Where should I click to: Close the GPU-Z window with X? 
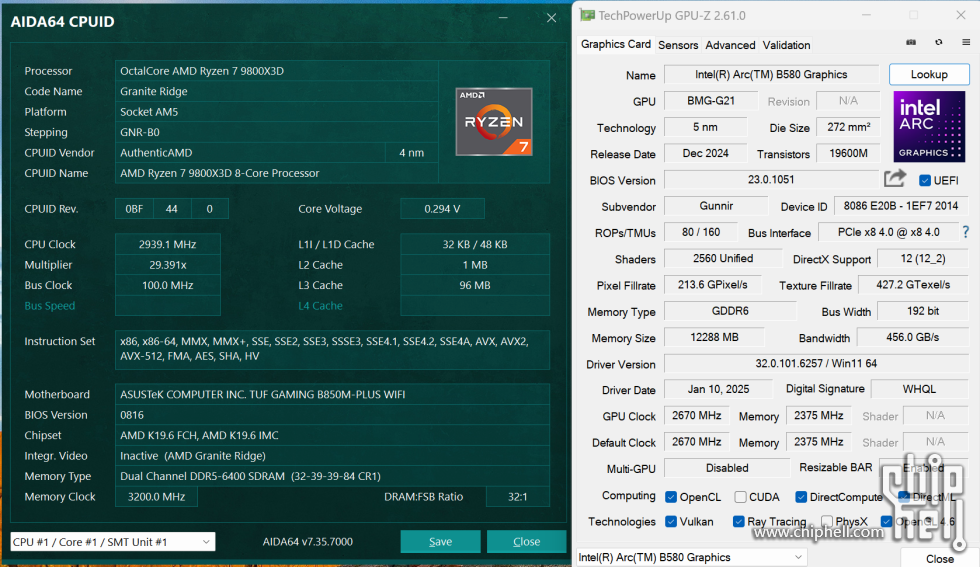coord(961,15)
